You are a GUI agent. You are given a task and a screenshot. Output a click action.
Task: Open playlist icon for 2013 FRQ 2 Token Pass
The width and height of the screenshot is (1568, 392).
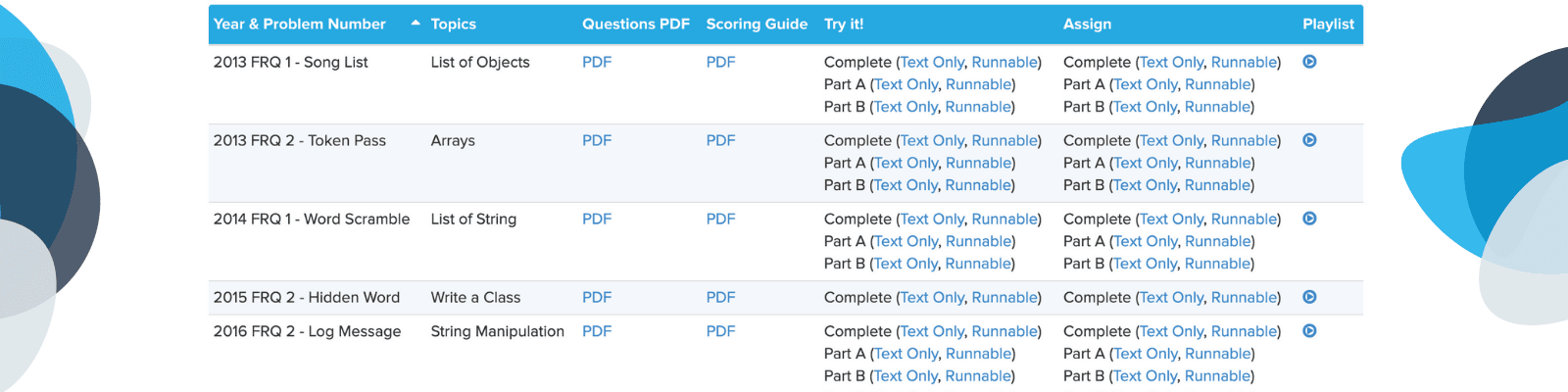[1309, 140]
